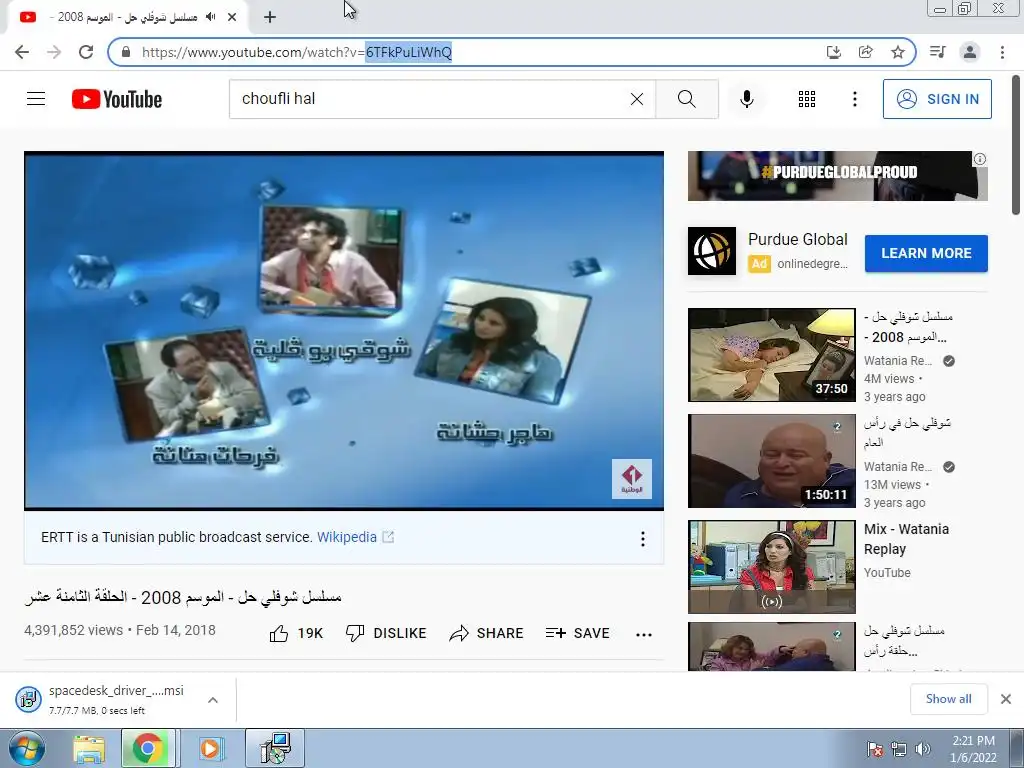The image size is (1024, 768).
Task: Open YouTube settings three-dot menu
Action: (x=855, y=99)
